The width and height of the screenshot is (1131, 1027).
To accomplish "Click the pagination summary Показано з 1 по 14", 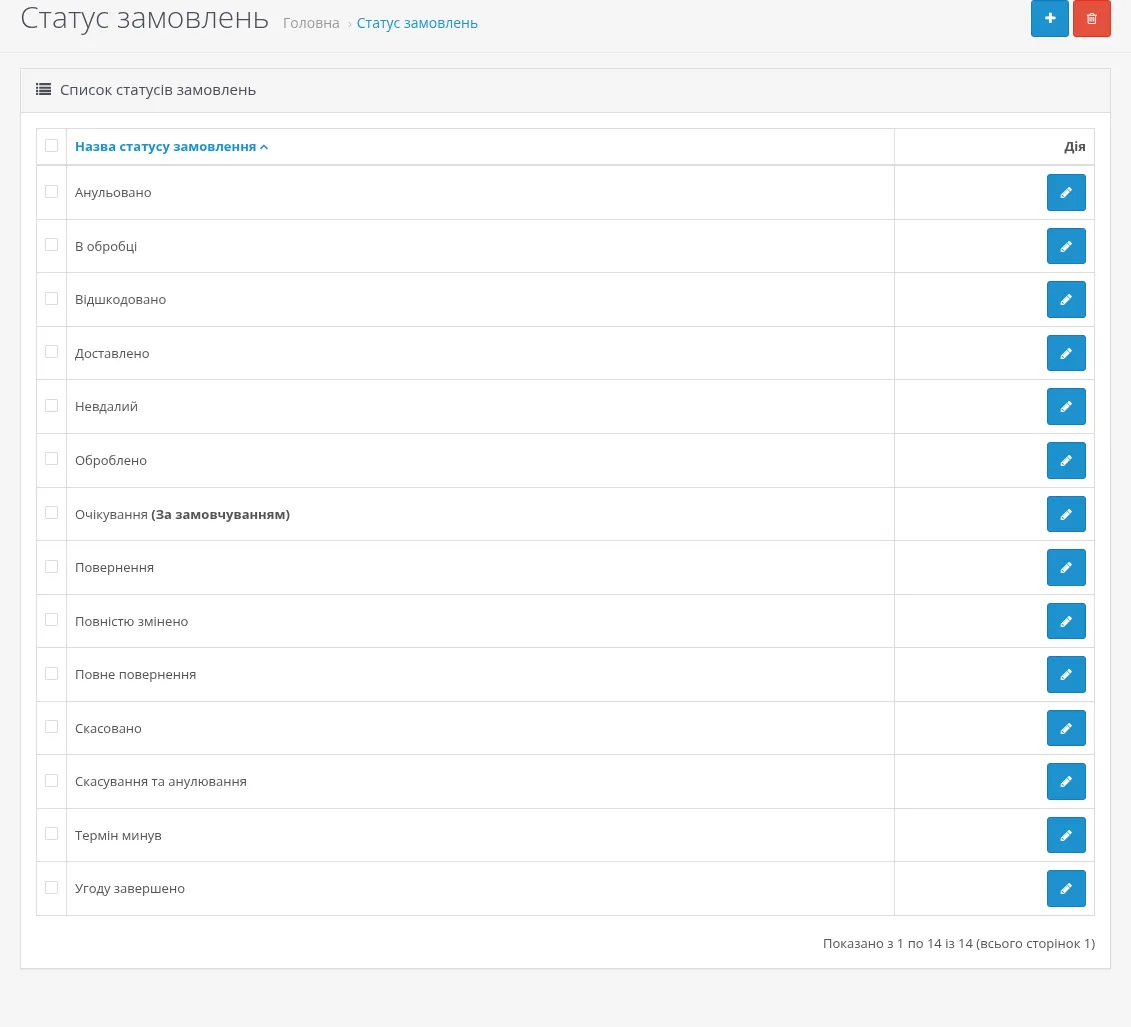I will coord(959,943).
